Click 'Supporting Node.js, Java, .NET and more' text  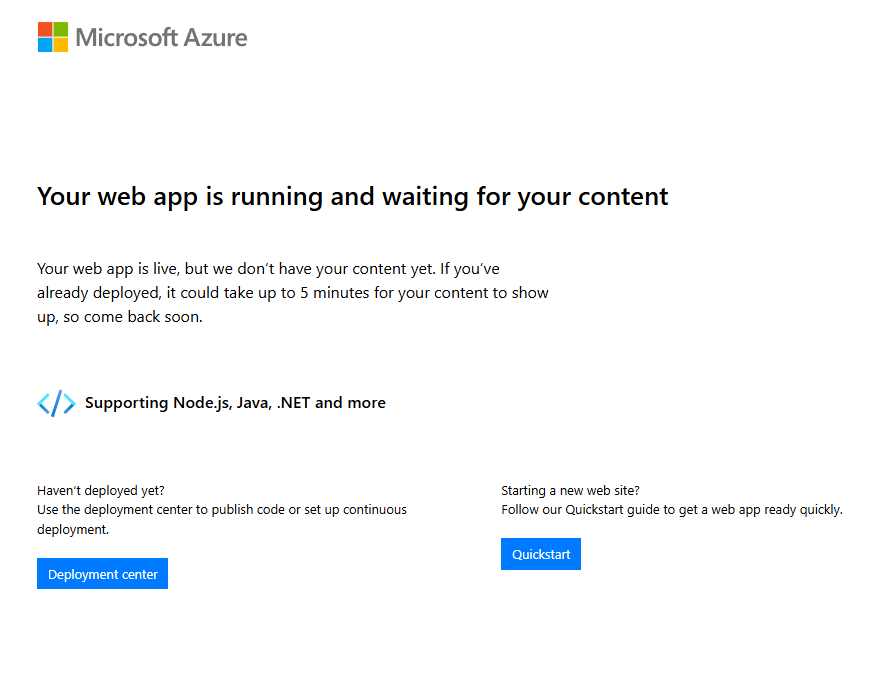[235, 403]
